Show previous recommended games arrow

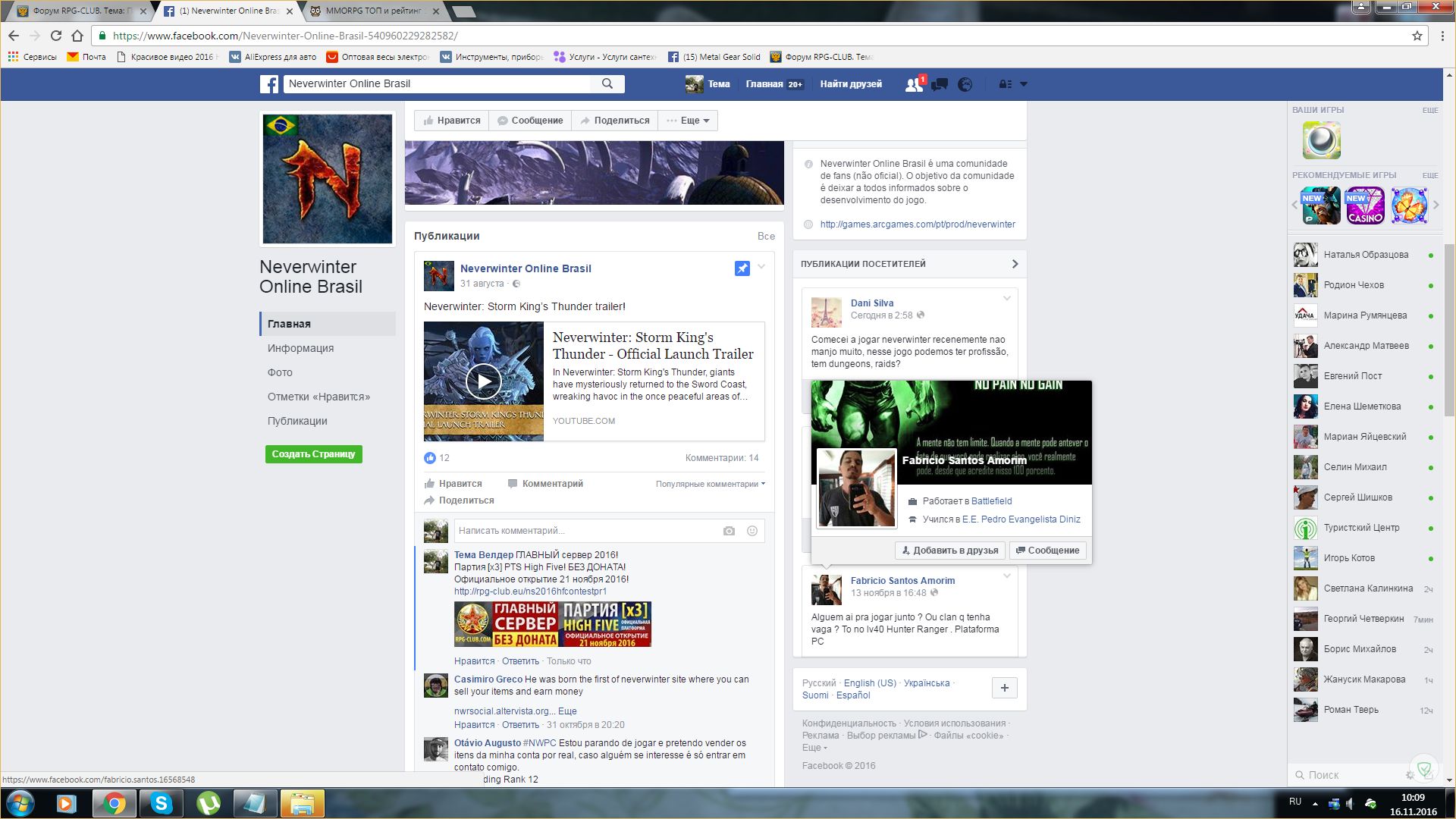pos(1294,206)
